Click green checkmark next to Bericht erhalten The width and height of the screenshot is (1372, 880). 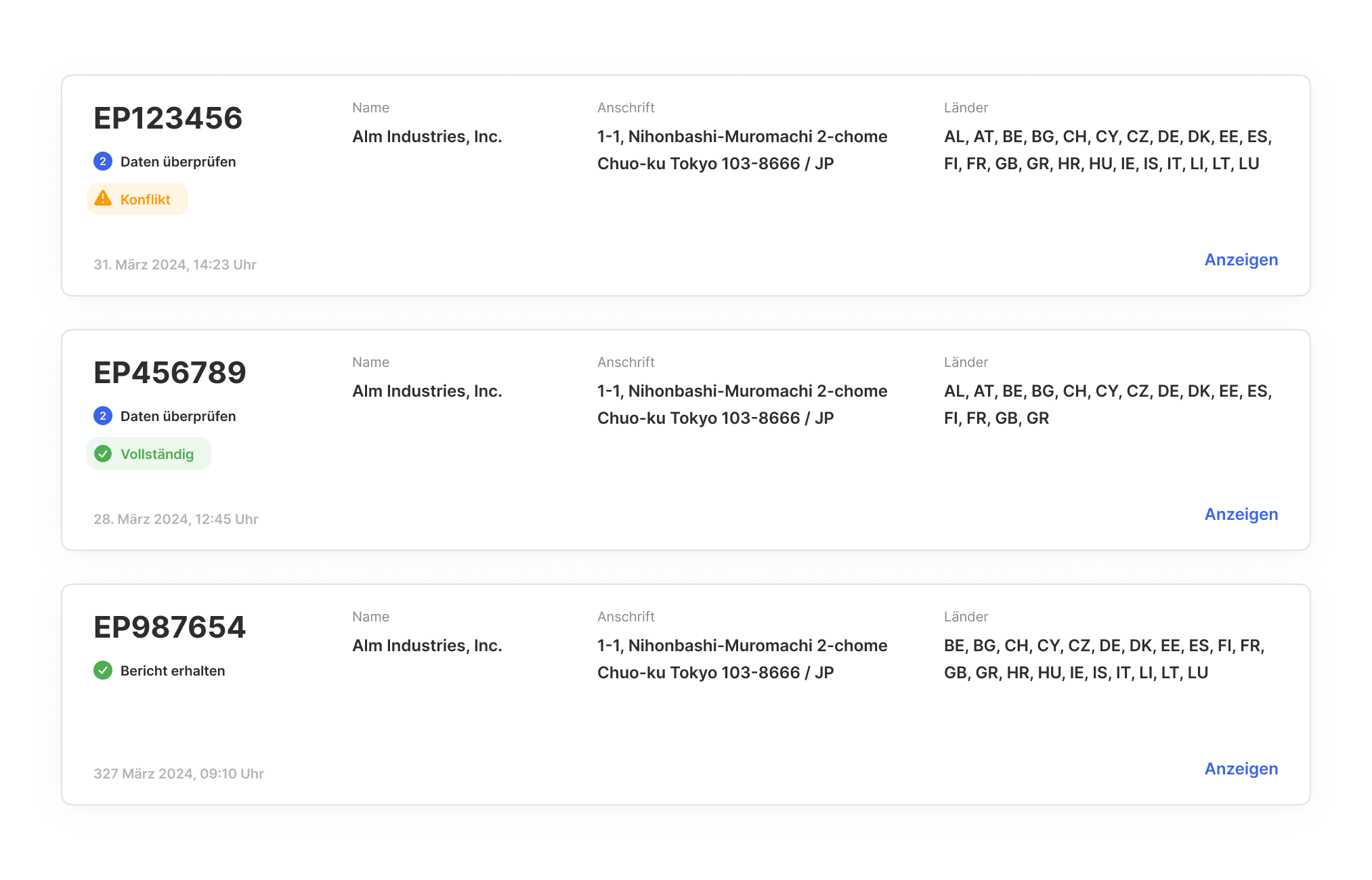tap(103, 670)
